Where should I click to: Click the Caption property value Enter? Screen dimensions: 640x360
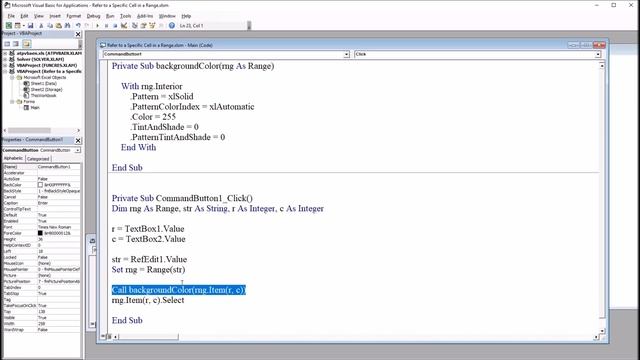click(x=58, y=203)
